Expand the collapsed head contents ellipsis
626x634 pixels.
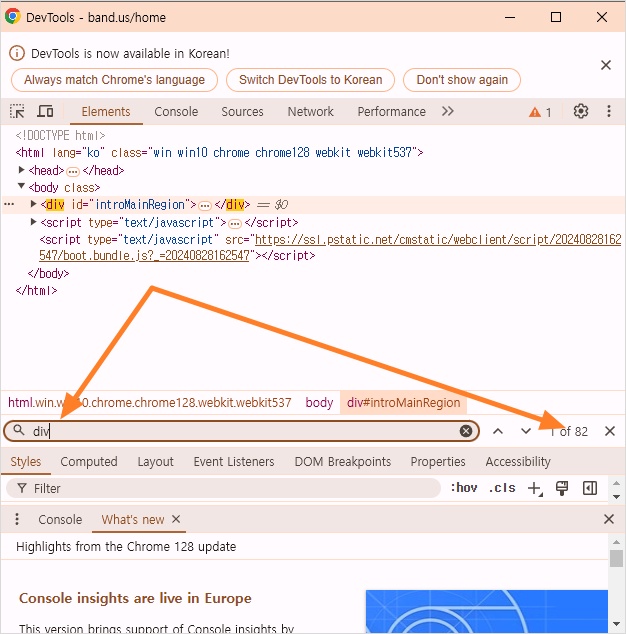[x=73, y=171]
